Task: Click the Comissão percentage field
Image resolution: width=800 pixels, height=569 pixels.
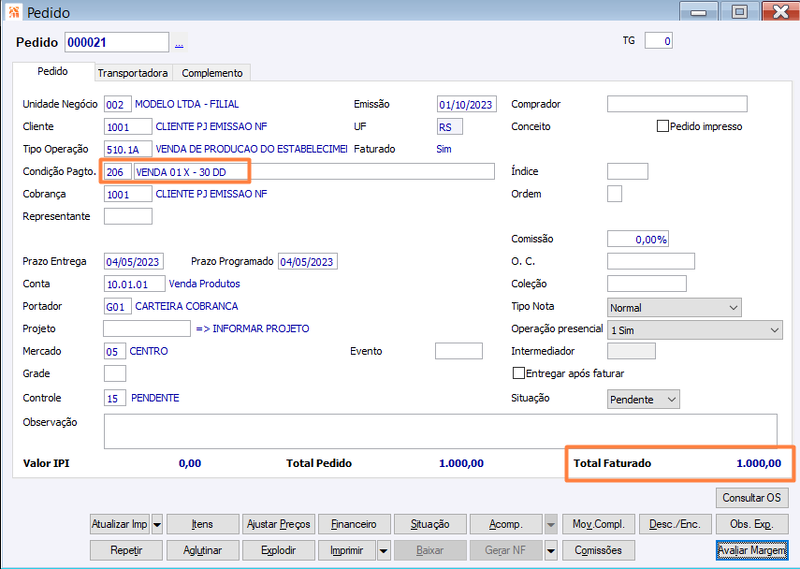Action: [638, 239]
